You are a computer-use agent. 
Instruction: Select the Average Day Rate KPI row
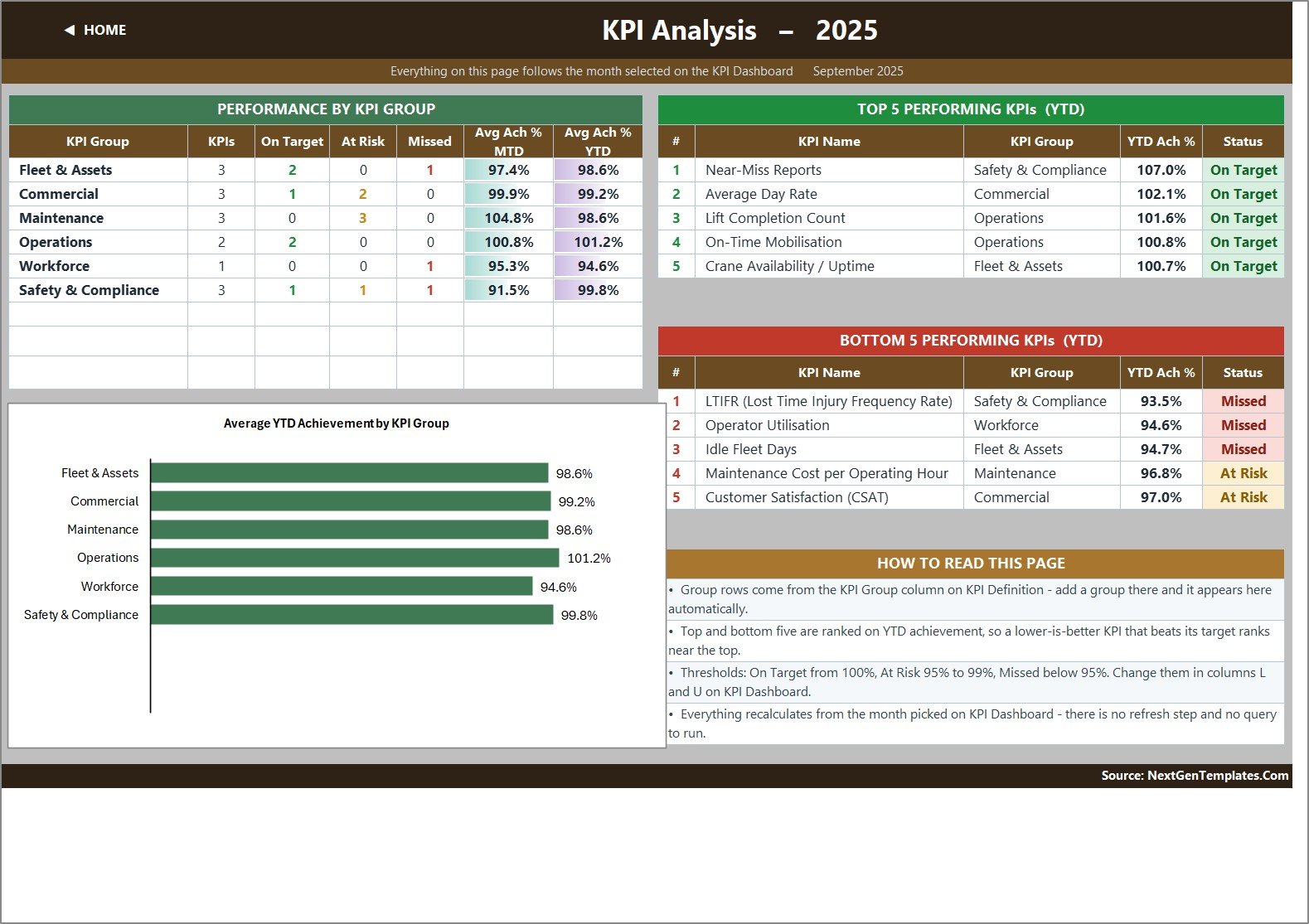click(971, 194)
